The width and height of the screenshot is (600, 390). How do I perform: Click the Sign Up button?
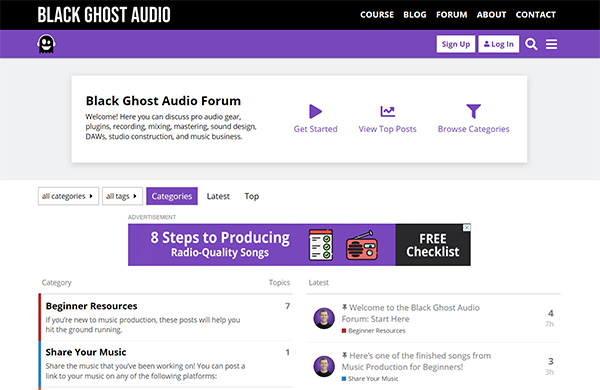(x=456, y=44)
